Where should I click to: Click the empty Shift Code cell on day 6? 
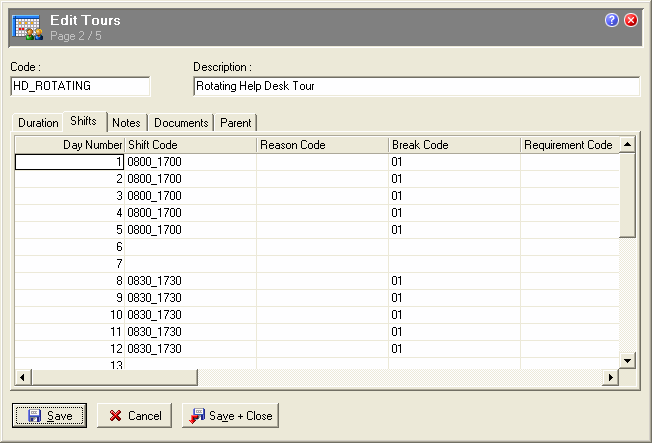coord(190,247)
